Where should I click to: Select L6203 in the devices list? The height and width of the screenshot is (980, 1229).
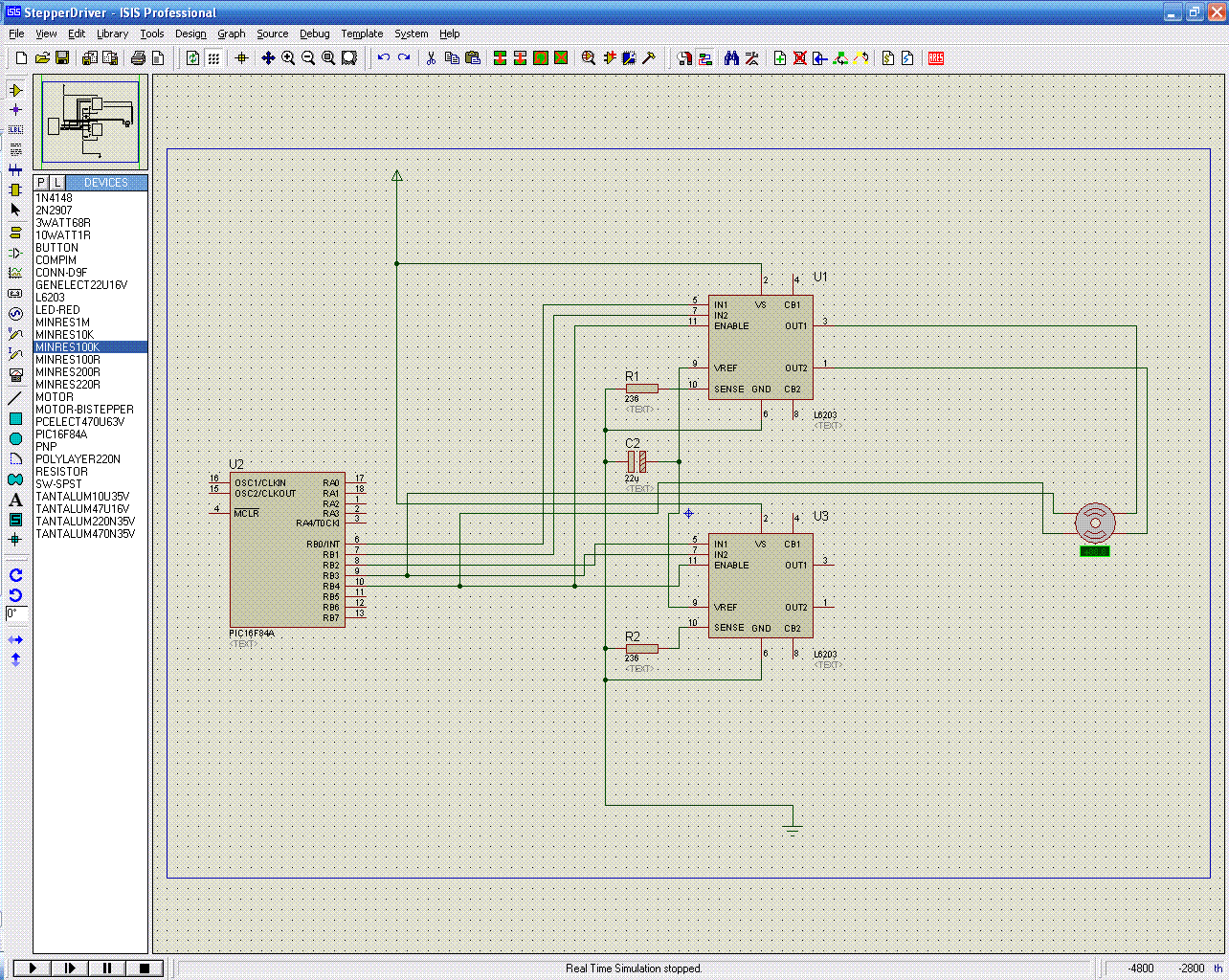coord(91,298)
